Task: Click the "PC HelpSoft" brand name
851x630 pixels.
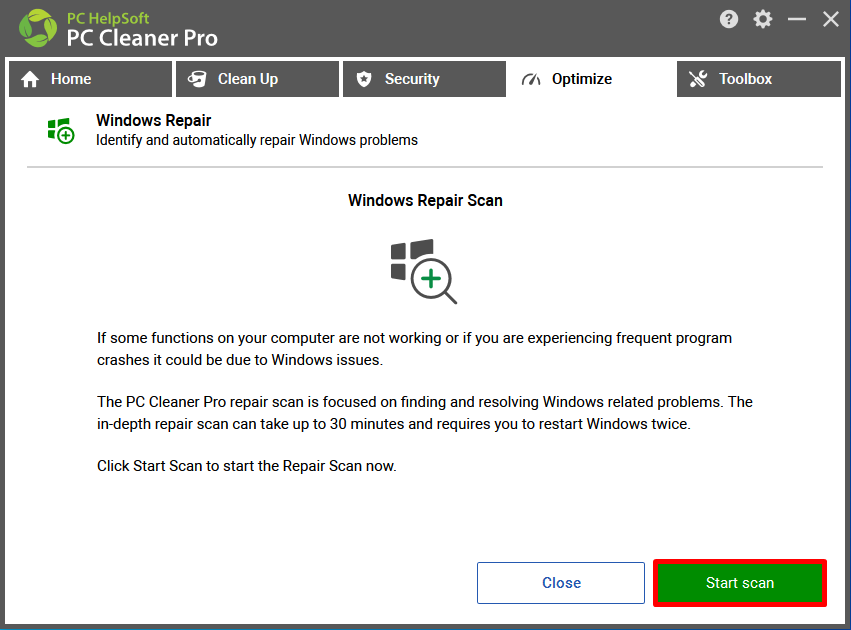Action: click(x=108, y=18)
